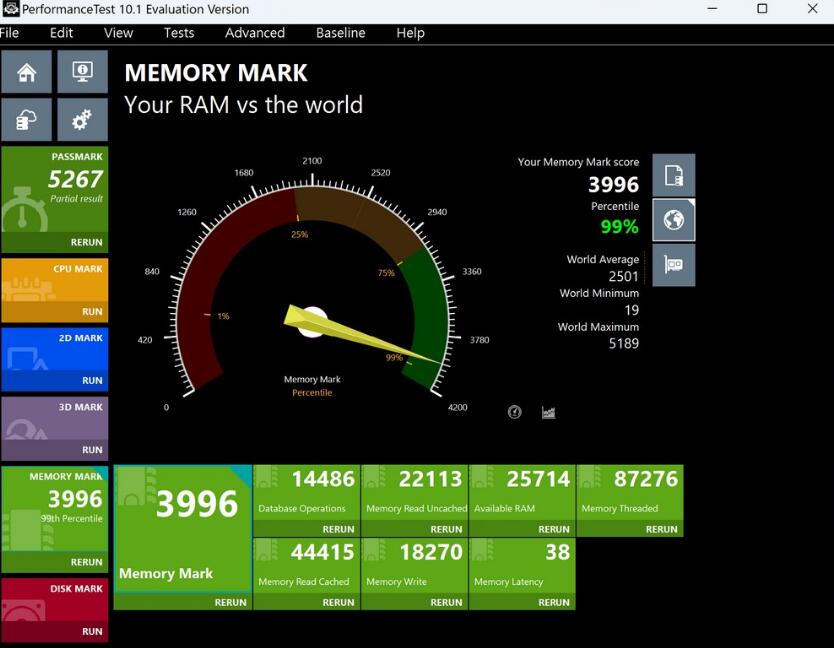834x648 pixels.
Task: Click the large Memory Mark 3996 tile
Action: pos(183,528)
